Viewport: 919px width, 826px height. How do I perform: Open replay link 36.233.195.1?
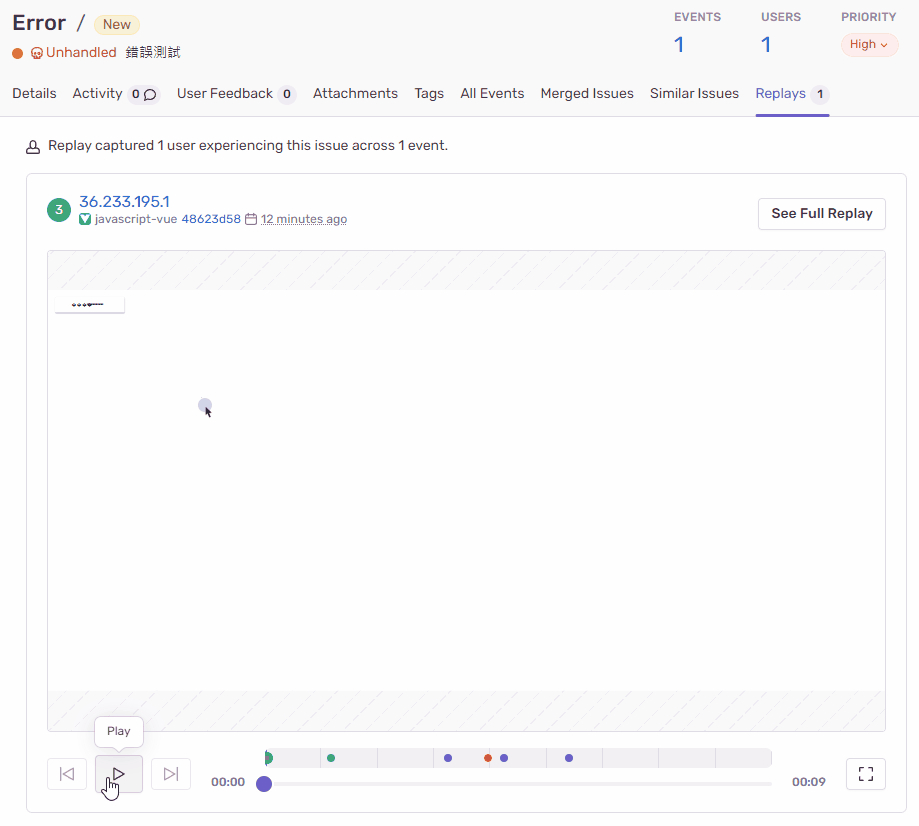(x=124, y=201)
